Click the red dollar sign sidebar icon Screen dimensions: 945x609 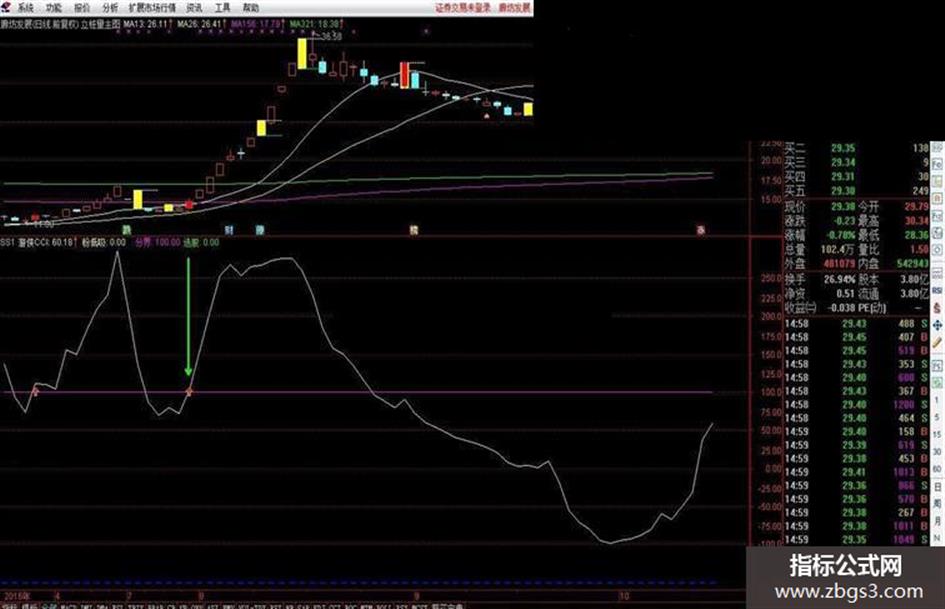937,308
